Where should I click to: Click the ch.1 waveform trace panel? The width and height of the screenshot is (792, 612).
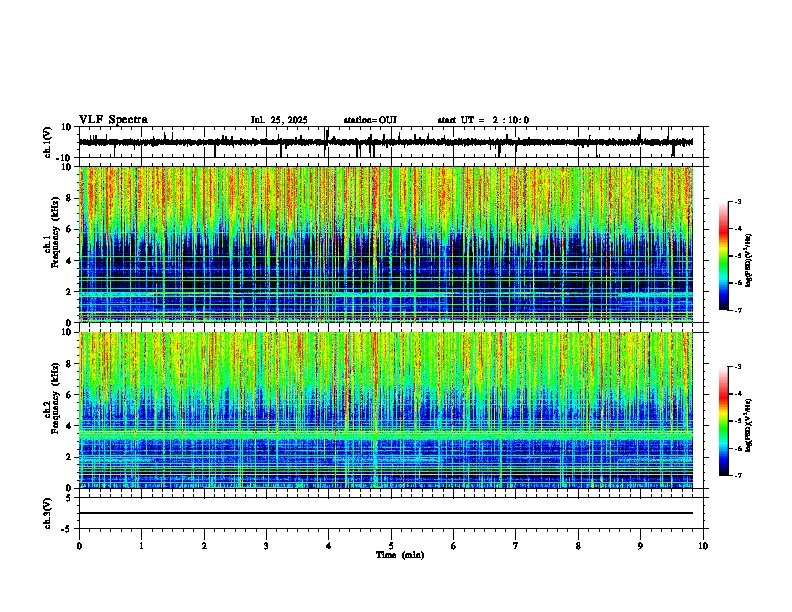391,142
